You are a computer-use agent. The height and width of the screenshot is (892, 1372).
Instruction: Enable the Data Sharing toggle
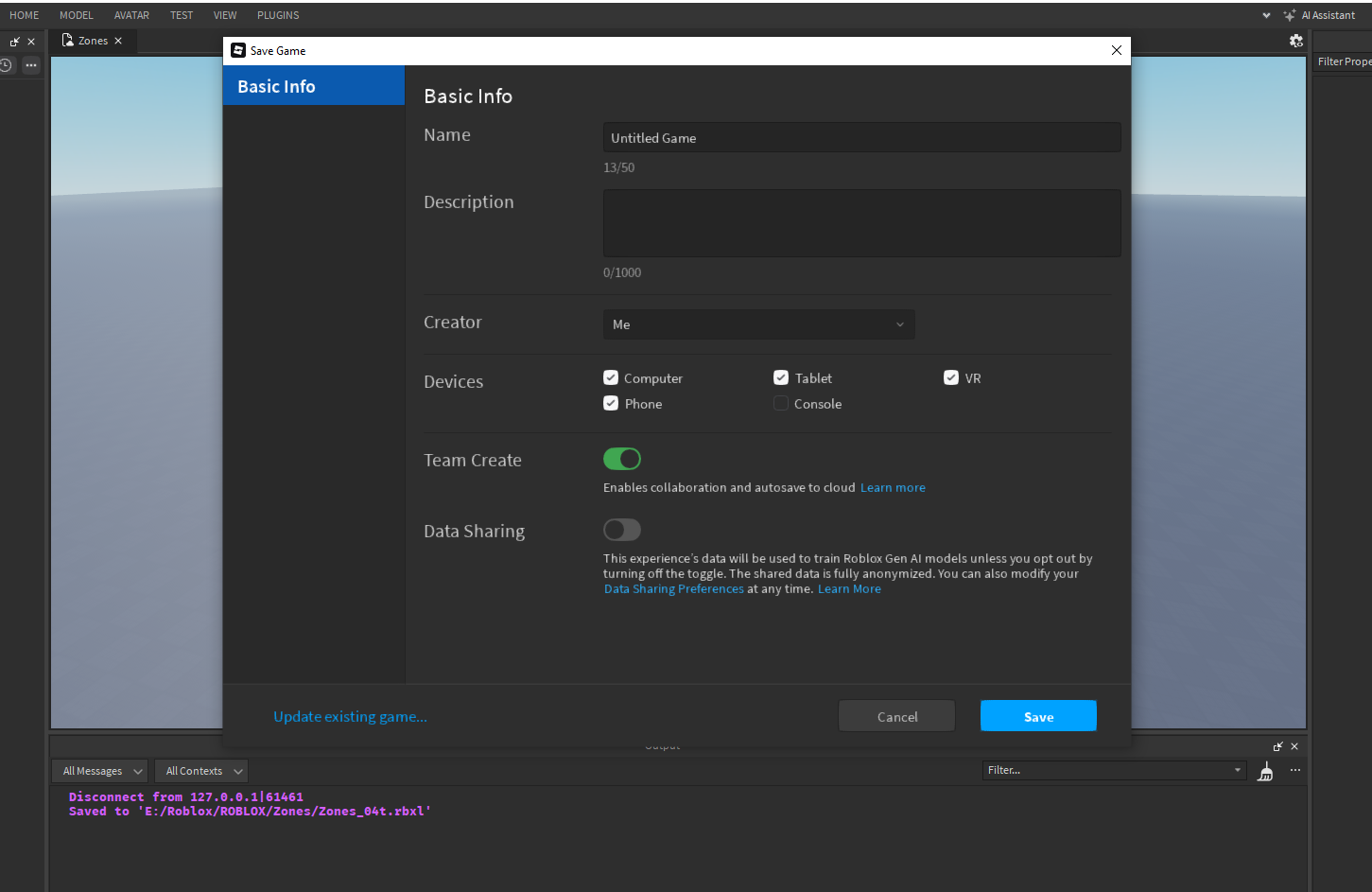622,530
